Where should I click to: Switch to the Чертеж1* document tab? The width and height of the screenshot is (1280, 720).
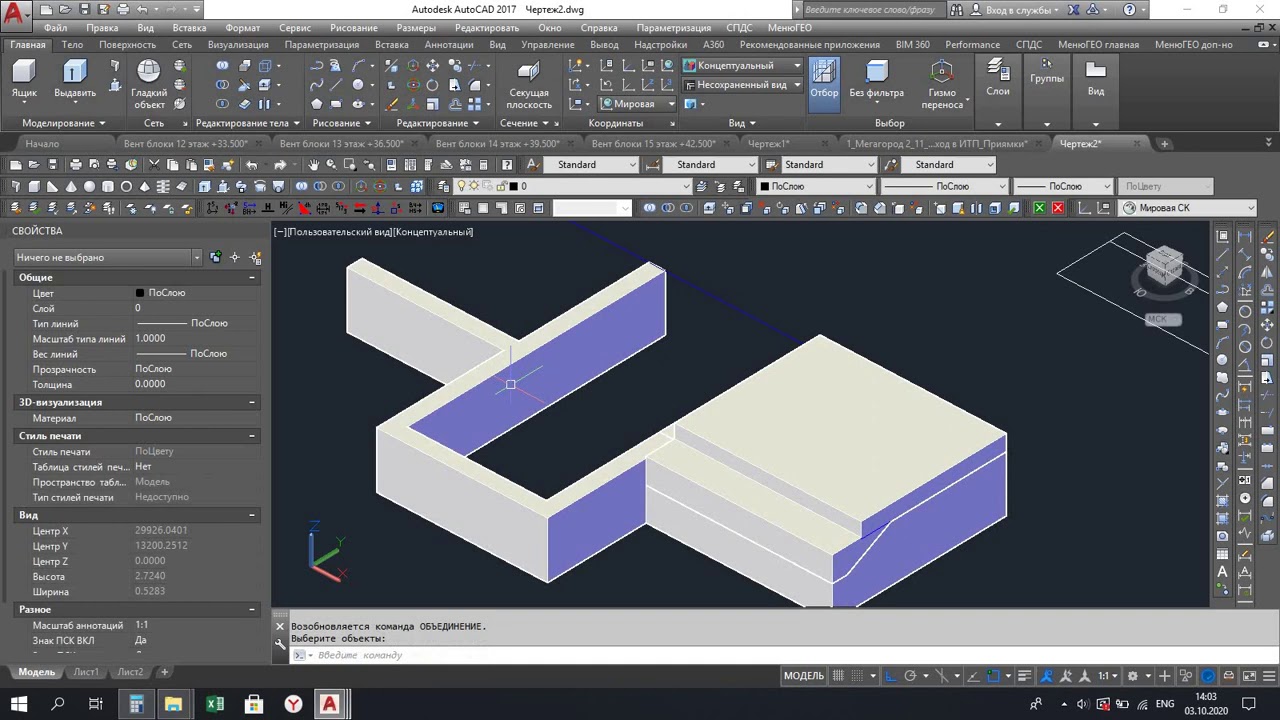click(769, 144)
